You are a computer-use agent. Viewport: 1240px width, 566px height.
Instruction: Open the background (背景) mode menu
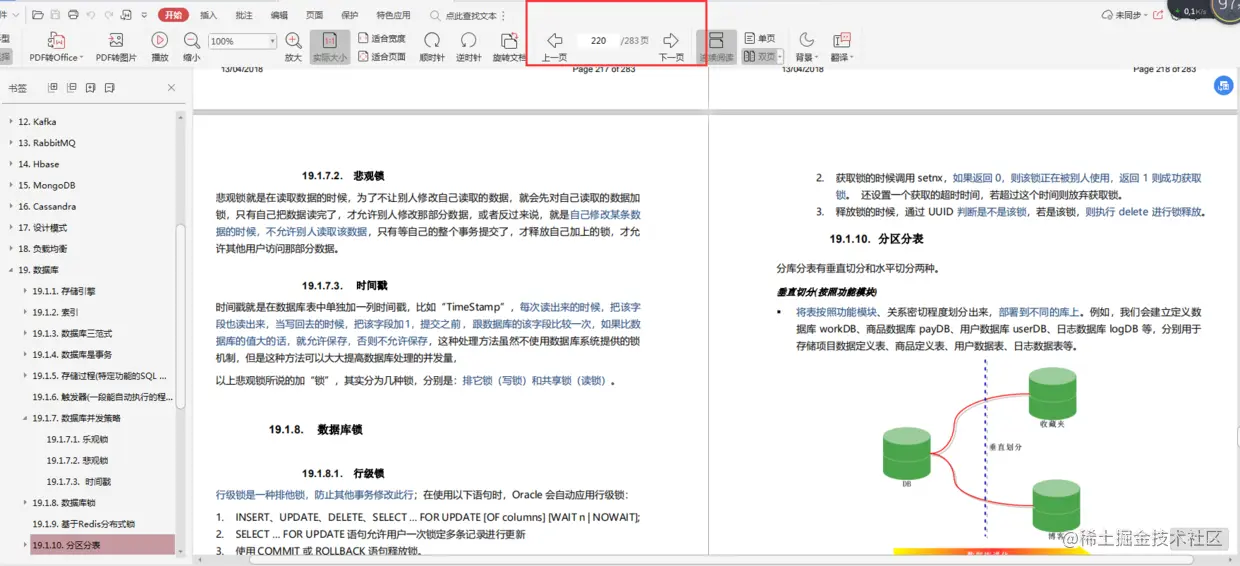coord(805,46)
